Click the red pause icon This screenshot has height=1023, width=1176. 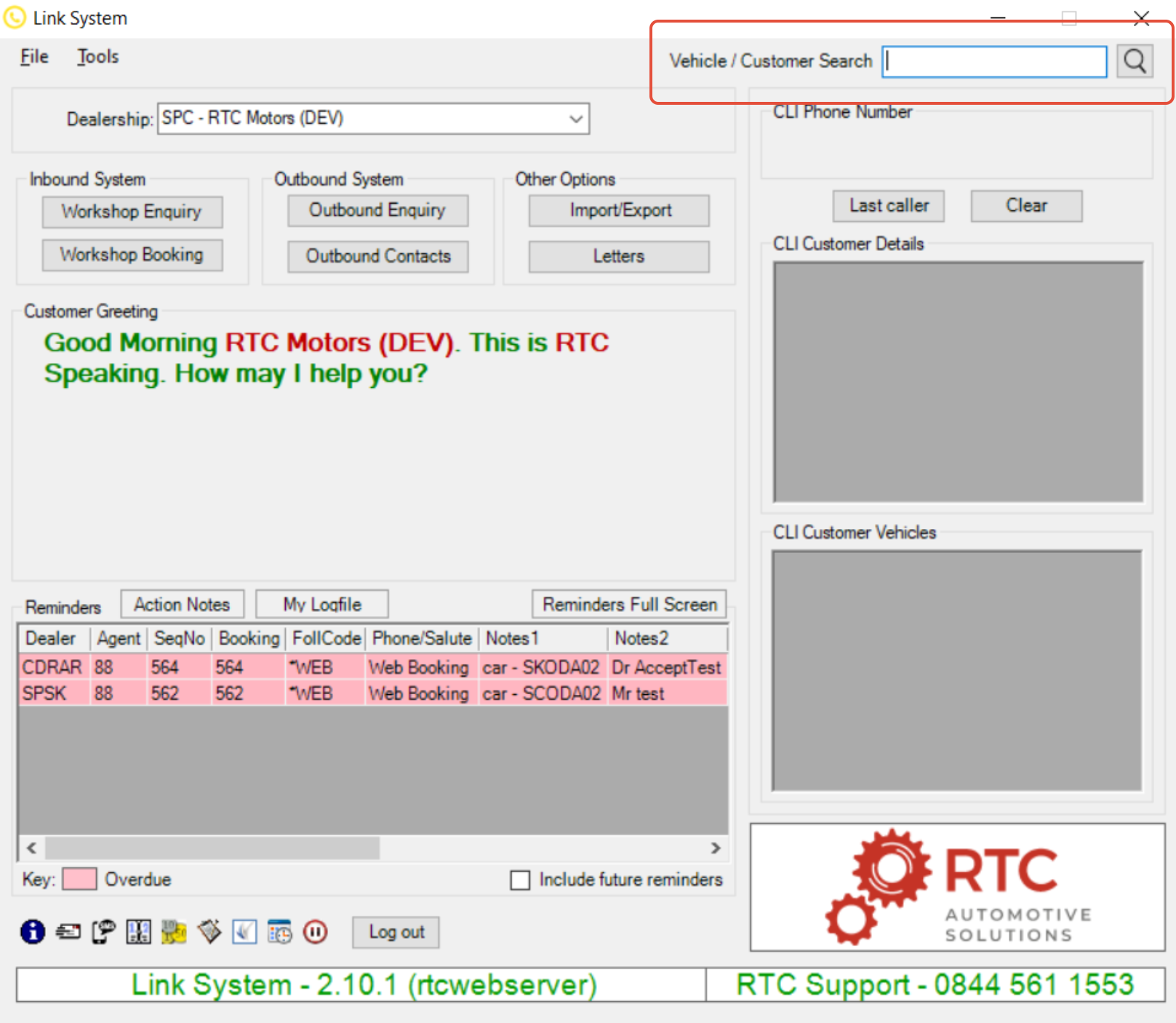[315, 931]
